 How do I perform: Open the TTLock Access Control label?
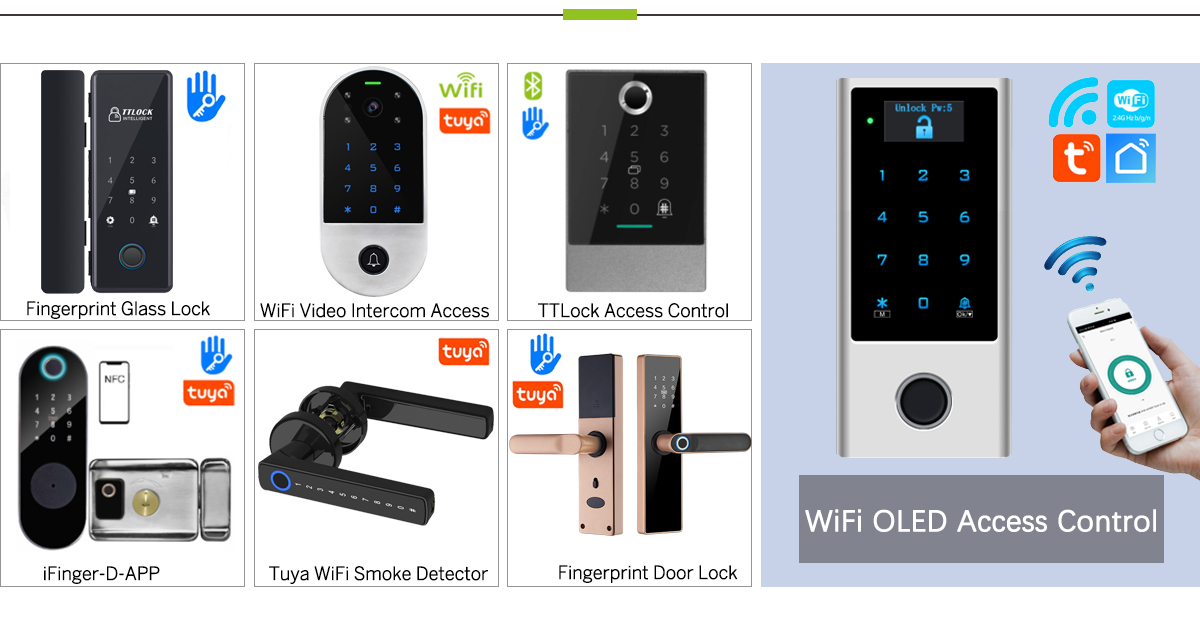coord(633,310)
